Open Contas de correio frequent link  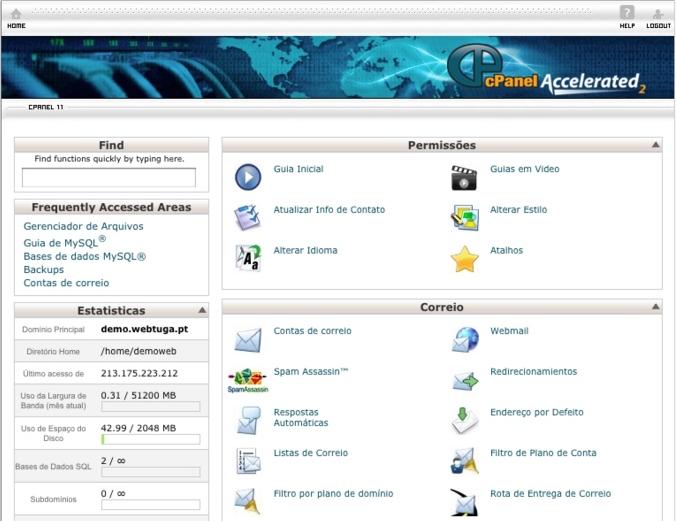click(x=66, y=283)
